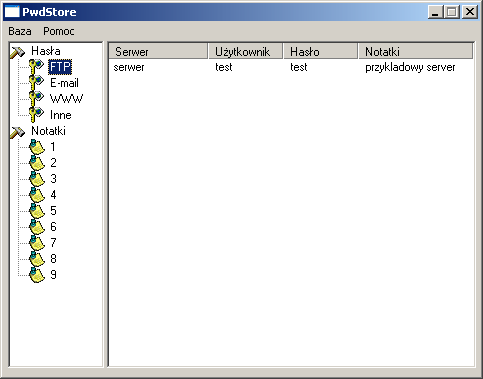
Task: Click the sticky note icon for note 2
Action: [x=37, y=163]
